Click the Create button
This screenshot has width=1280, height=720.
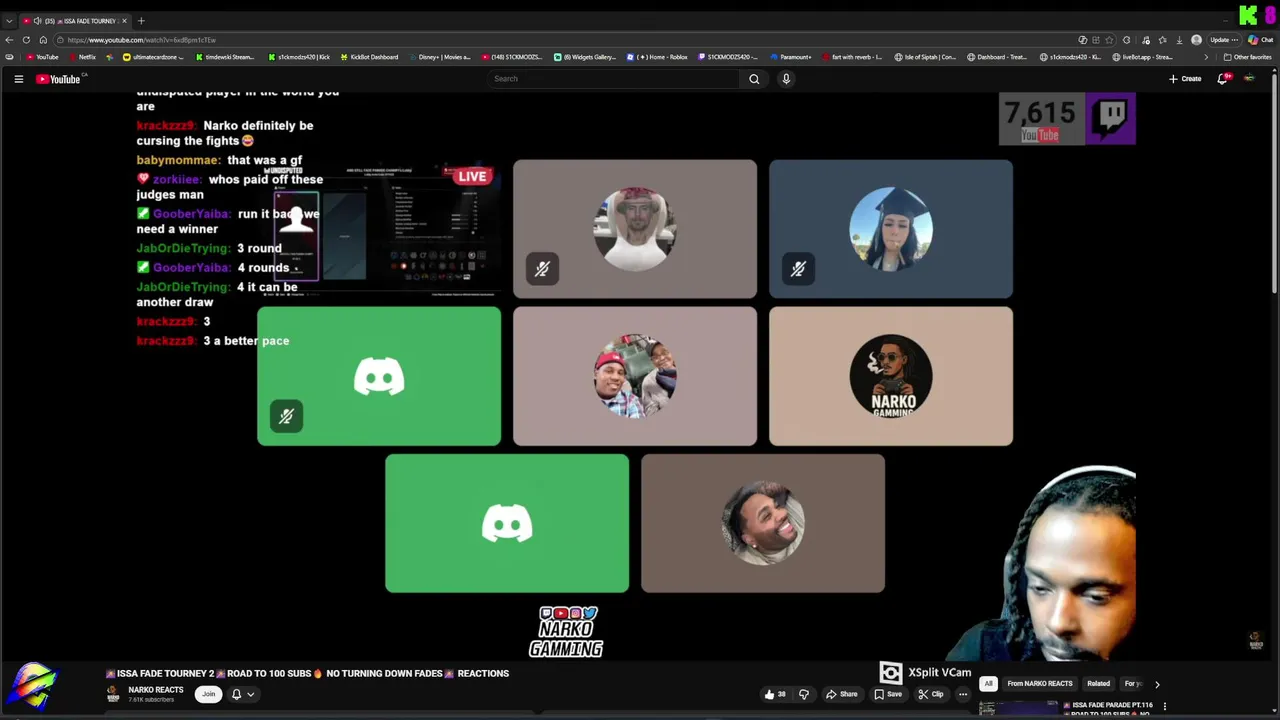click(x=1185, y=79)
